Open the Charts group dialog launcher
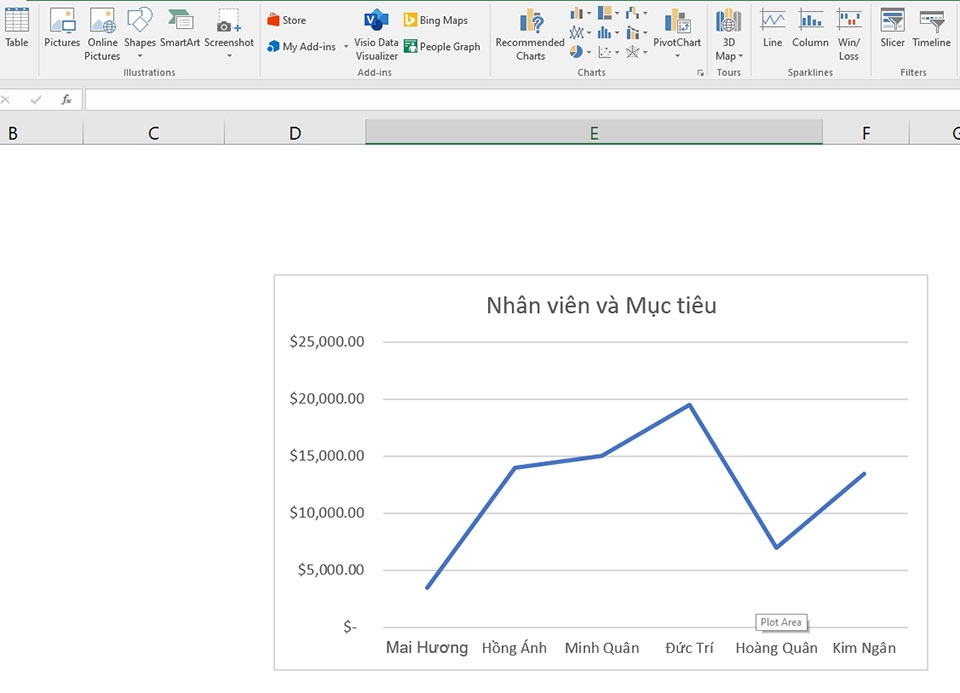 tap(700, 73)
